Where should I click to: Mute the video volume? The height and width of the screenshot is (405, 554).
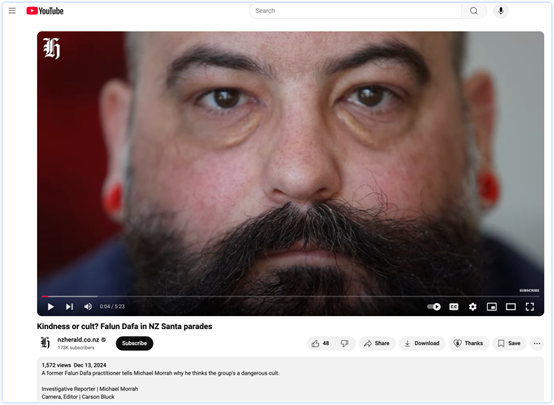coord(88,307)
